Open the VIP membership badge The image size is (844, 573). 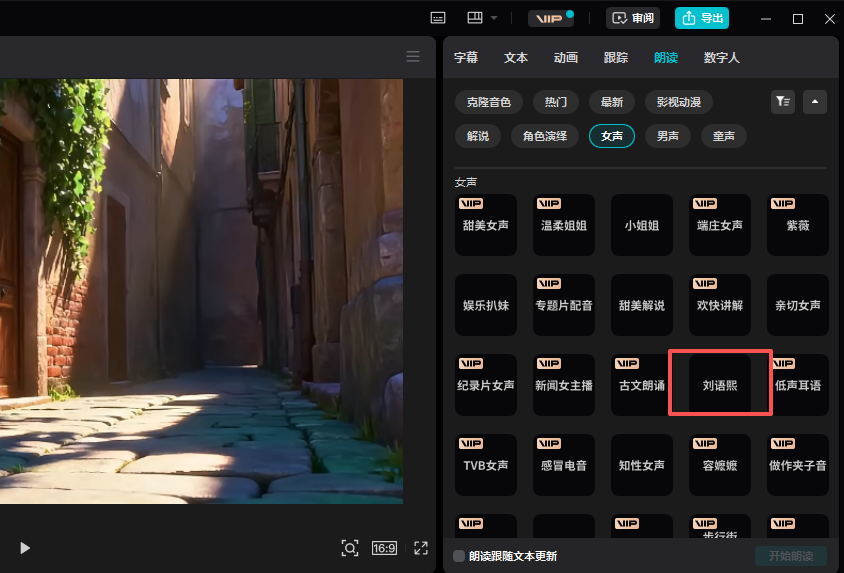click(x=549, y=18)
